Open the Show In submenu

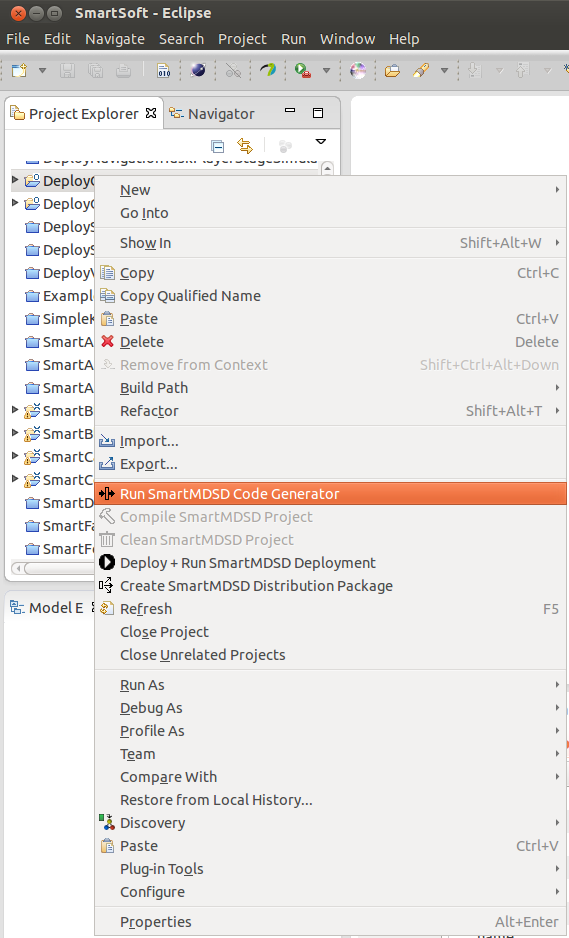click(x=330, y=243)
